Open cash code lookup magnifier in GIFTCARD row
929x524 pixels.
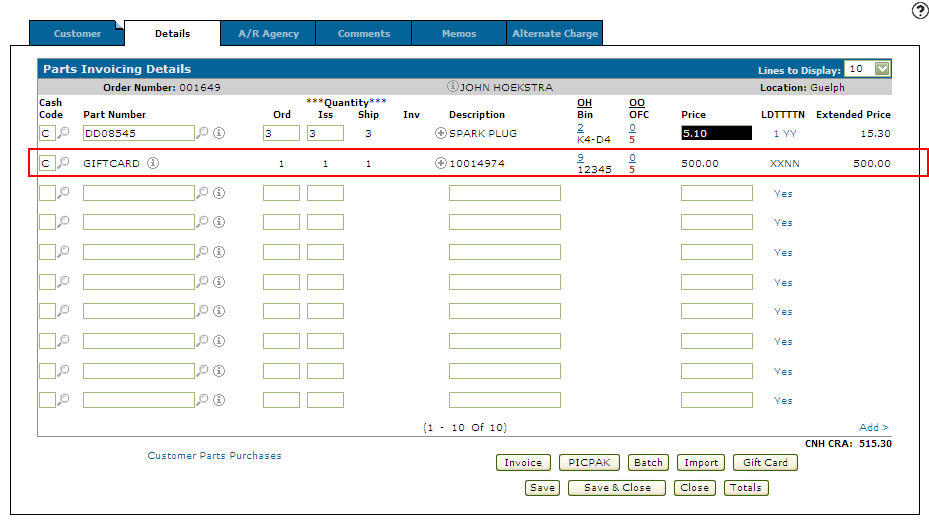point(63,162)
